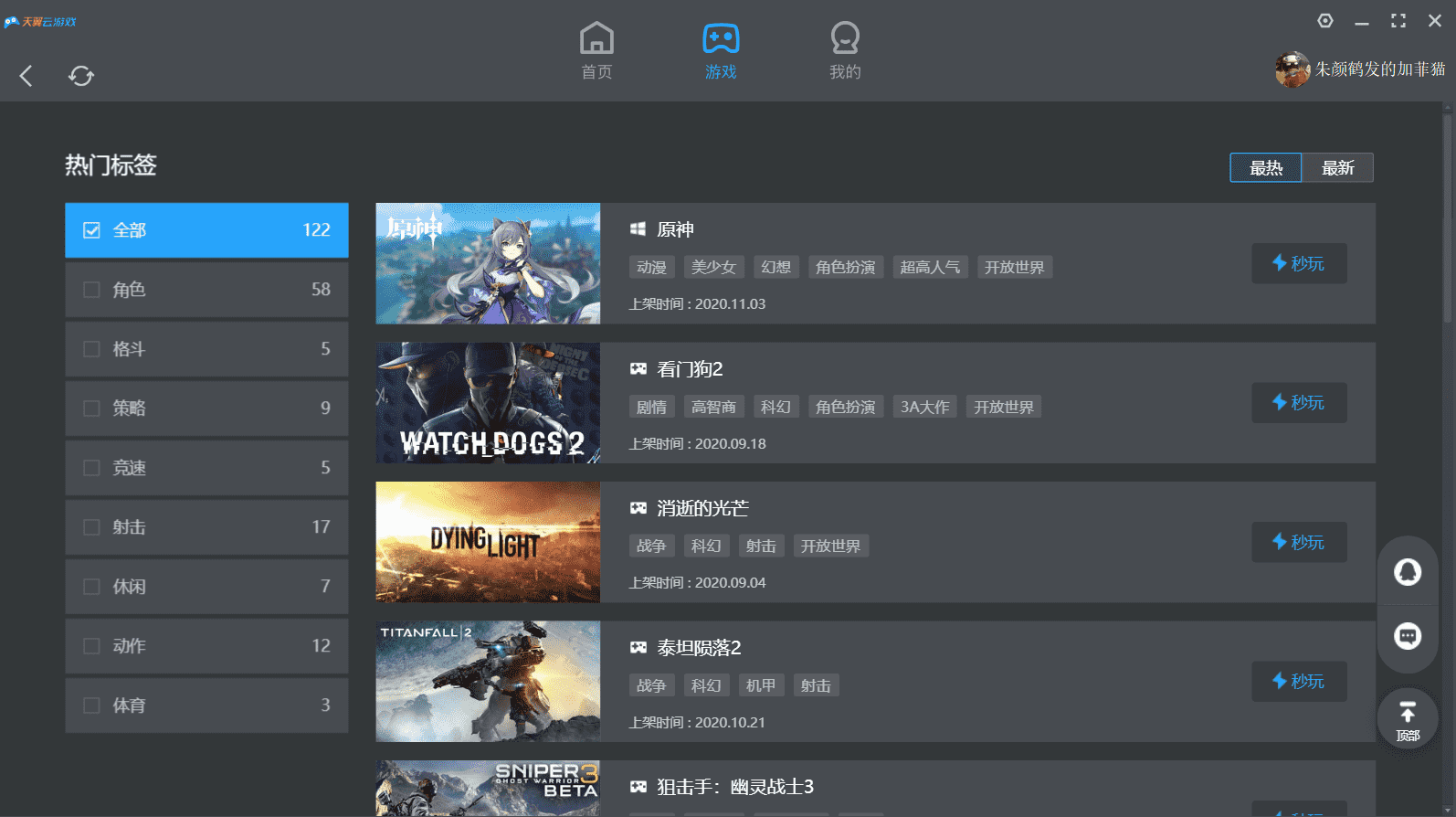This screenshot has height=817, width=1456.
Task: Switch to the 我的 tab
Action: [845, 51]
